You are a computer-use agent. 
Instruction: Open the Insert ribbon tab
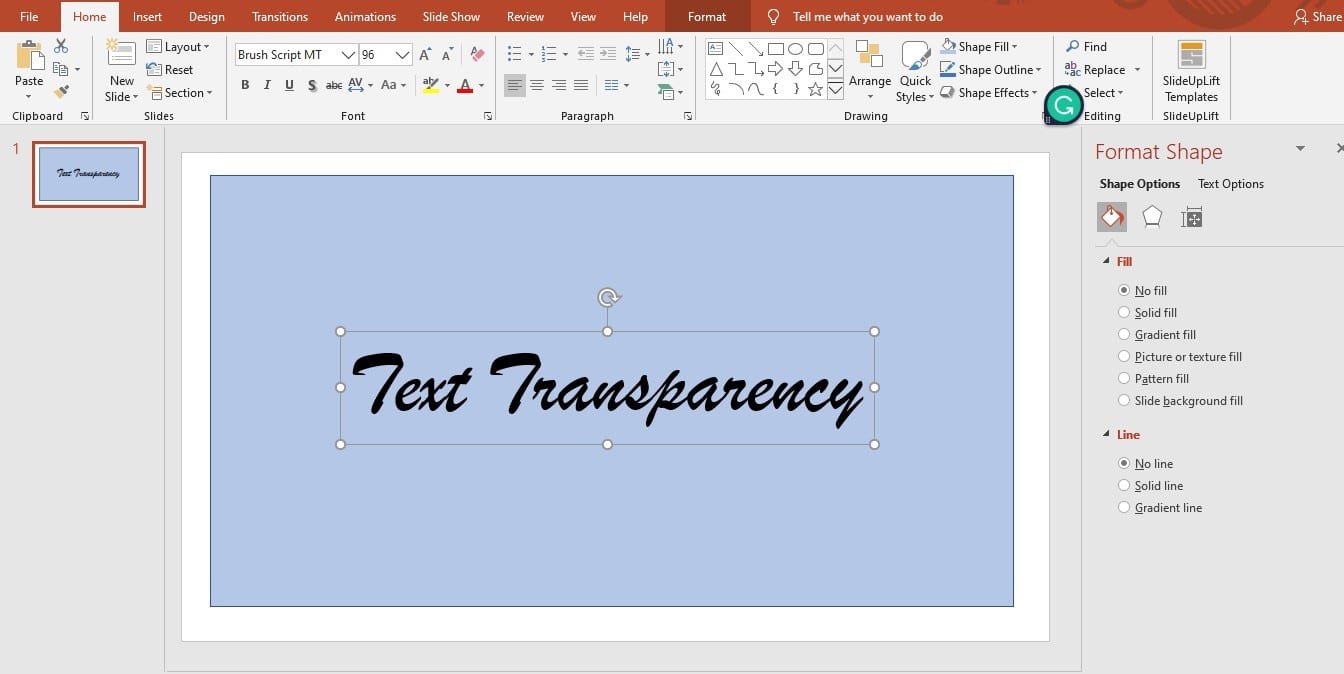[x=147, y=17]
